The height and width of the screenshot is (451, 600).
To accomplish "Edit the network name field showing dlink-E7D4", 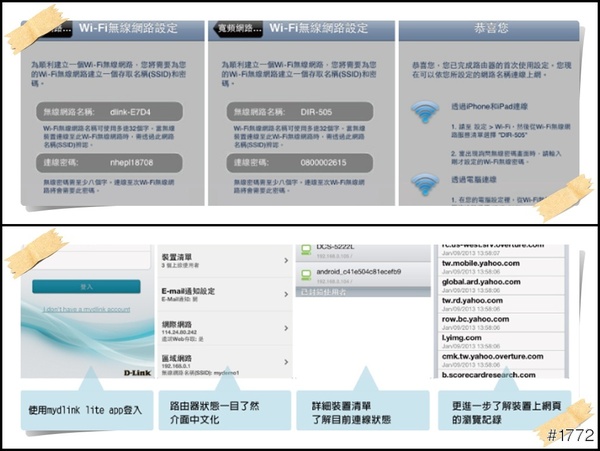I will click(109, 112).
